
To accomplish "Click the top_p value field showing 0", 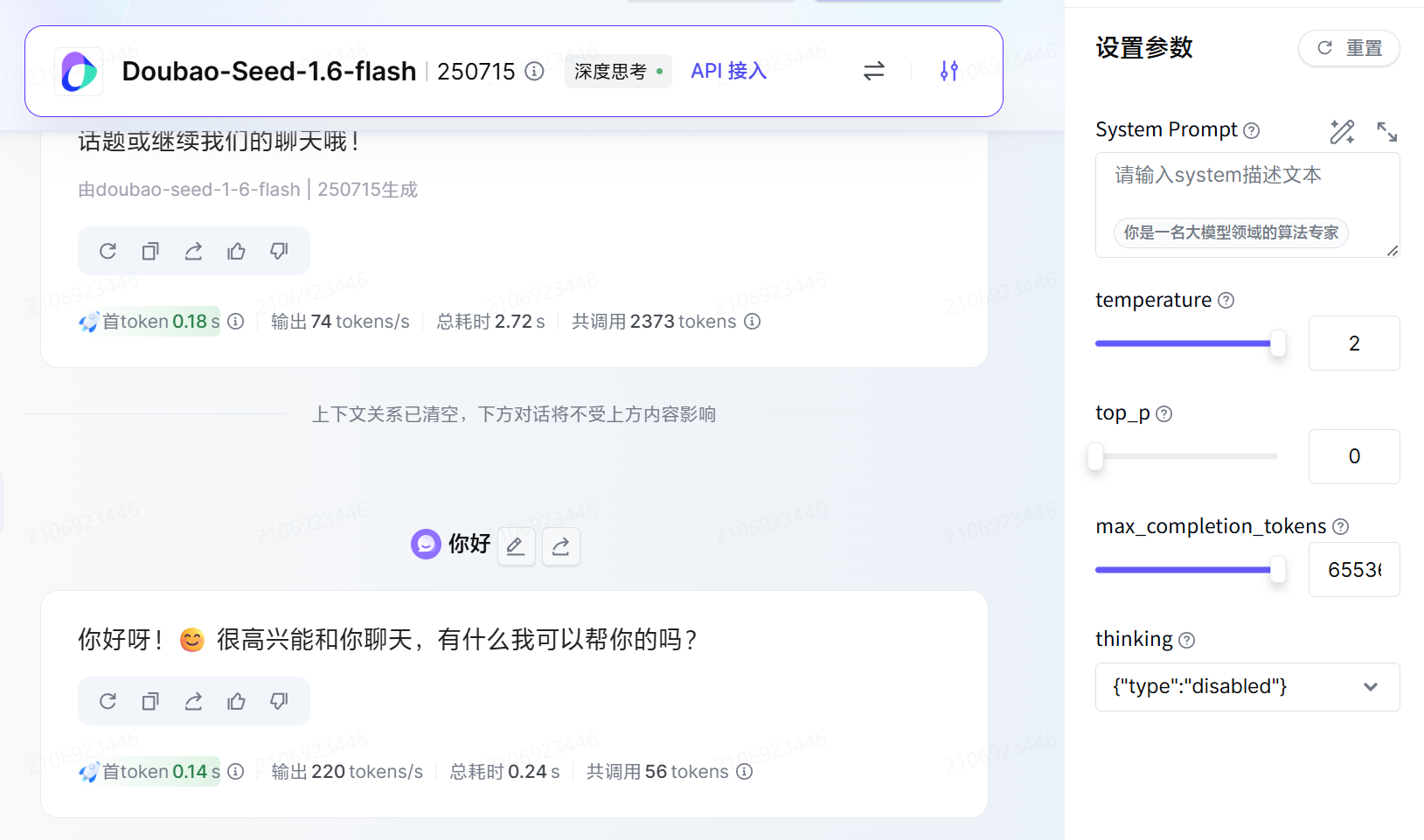I will pyautogui.click(x=1354, y=456).
